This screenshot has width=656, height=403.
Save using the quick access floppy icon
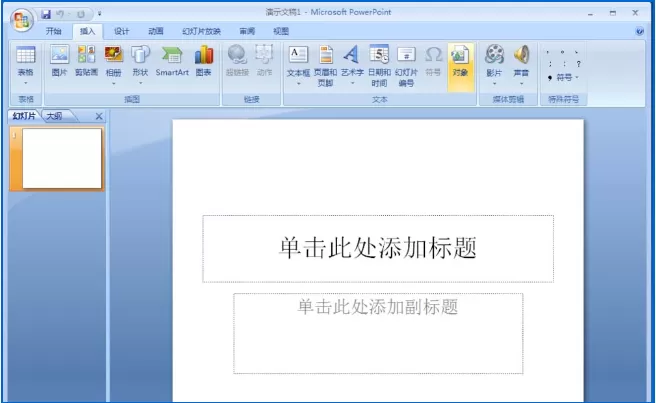(x=46, y=14)
